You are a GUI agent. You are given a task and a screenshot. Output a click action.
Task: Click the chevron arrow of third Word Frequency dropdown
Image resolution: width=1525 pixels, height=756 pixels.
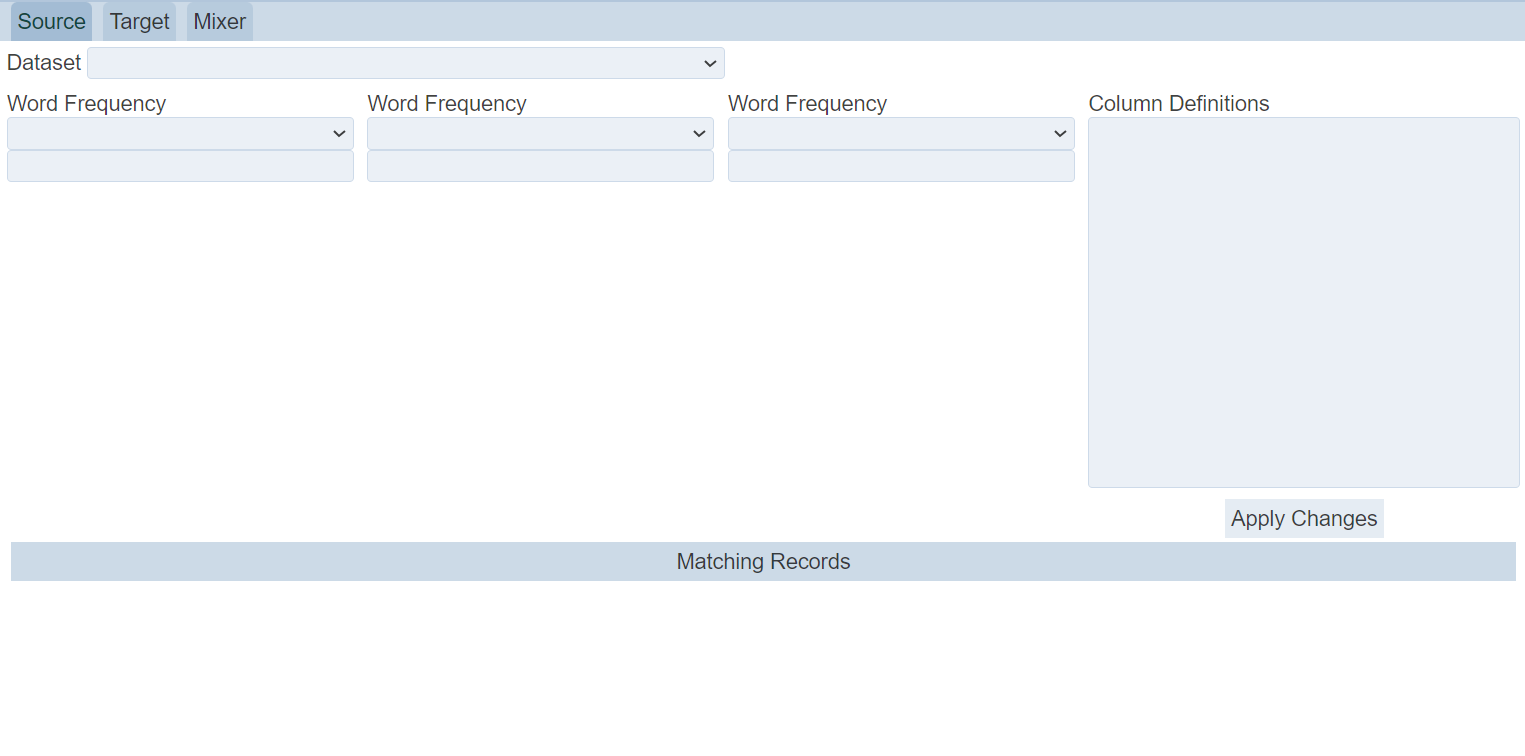point(1060,133)
